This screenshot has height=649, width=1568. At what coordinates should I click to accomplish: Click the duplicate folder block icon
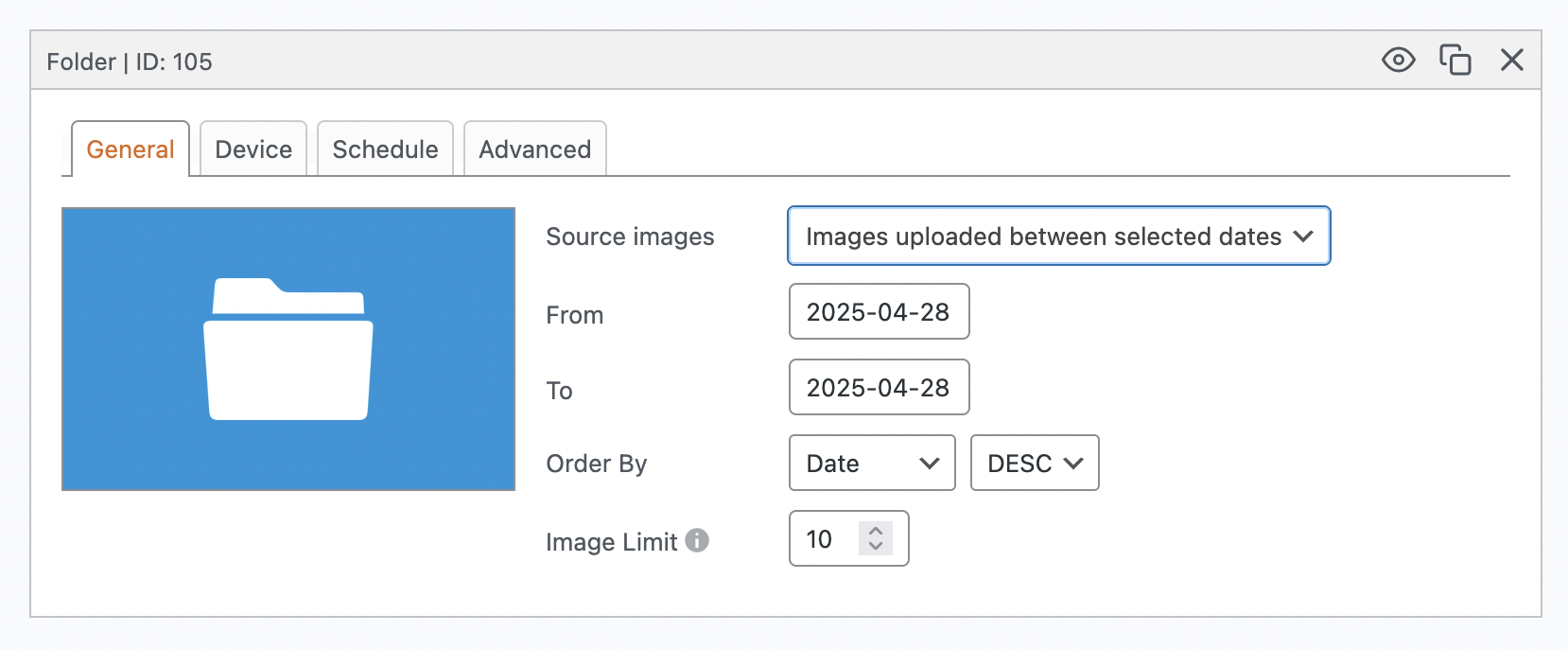point(1455,61)
